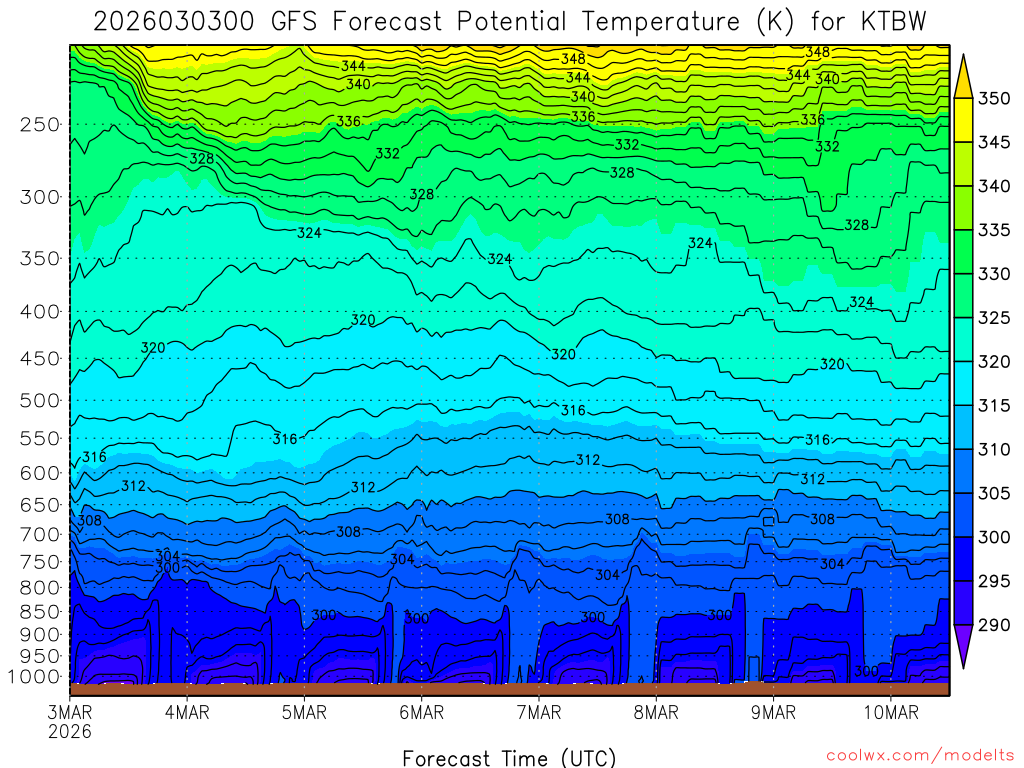
Task: Click the colorbar top arrow above 350
Action: [x=963, y=78]
